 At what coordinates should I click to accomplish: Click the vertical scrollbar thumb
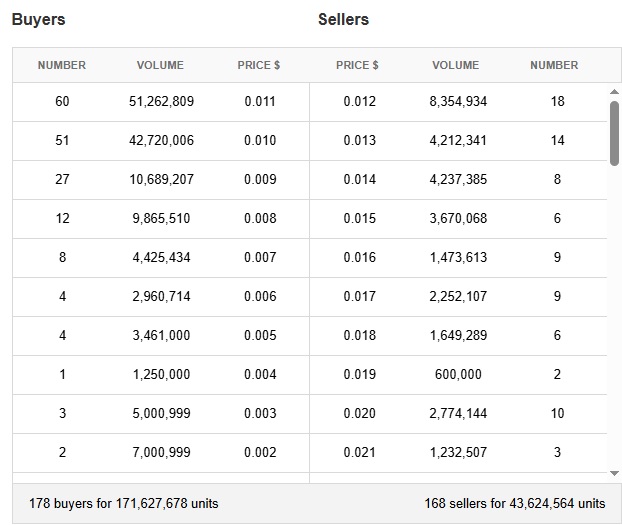coord(614,133)
